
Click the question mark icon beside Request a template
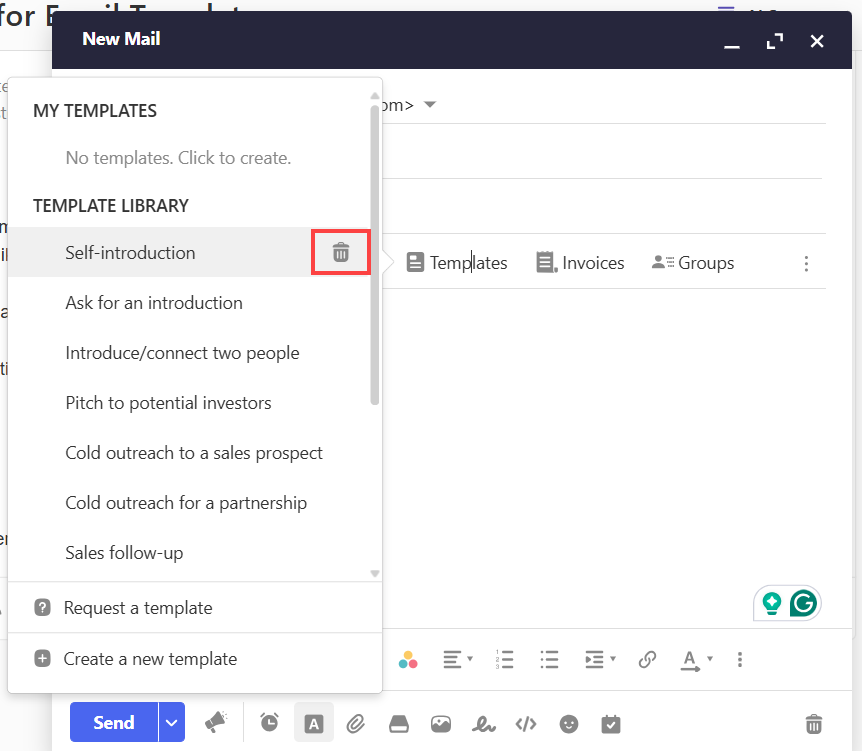tap(42, 608)
